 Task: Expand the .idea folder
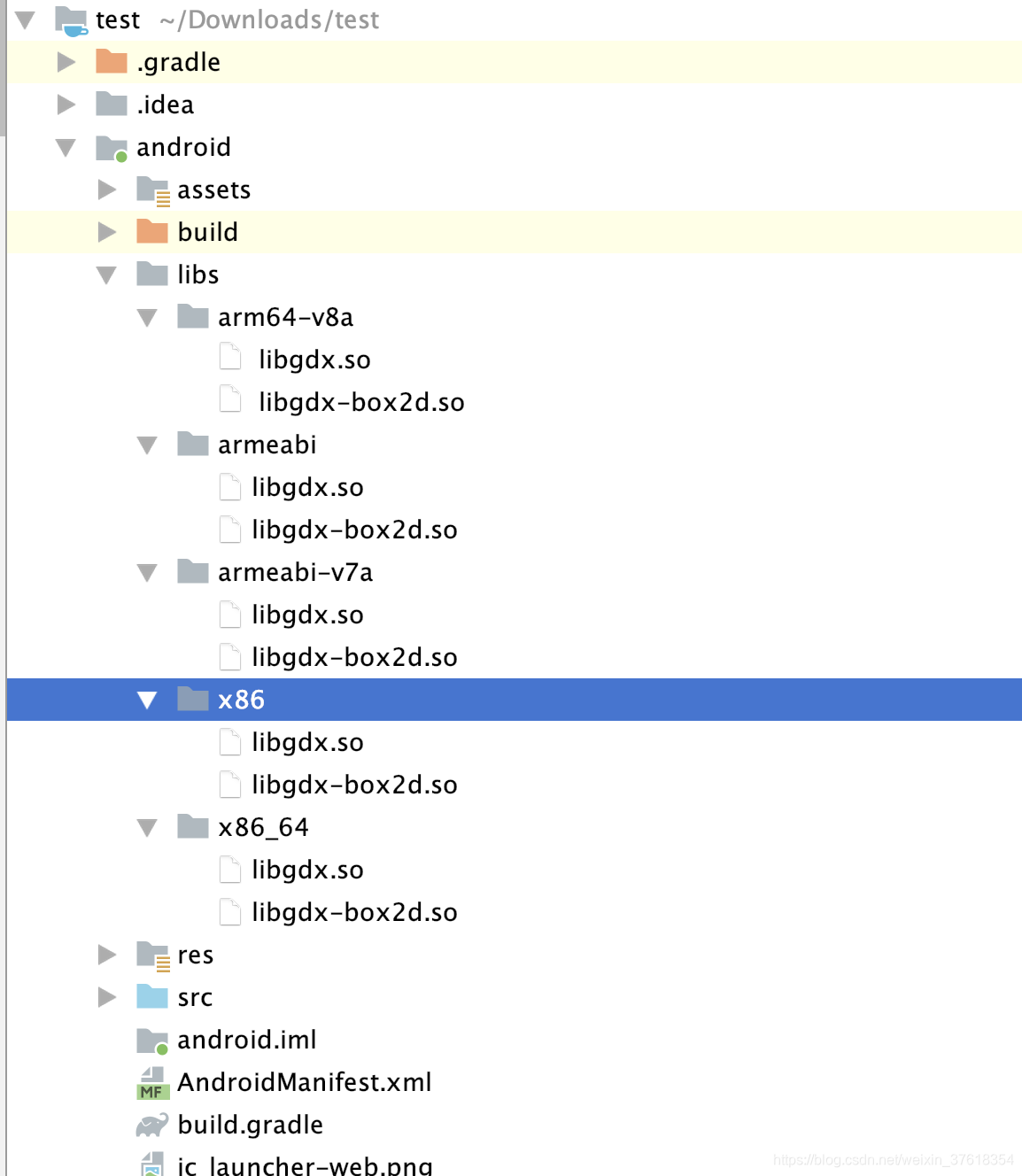pos(66,104)
